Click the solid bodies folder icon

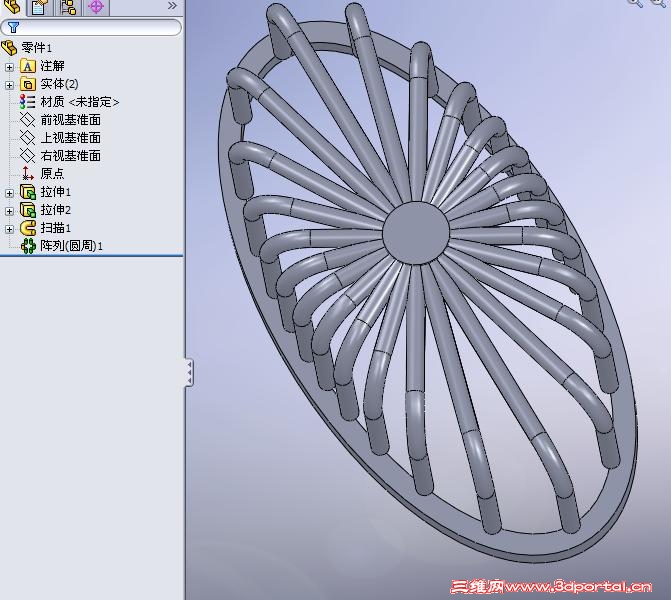[27, 84]
